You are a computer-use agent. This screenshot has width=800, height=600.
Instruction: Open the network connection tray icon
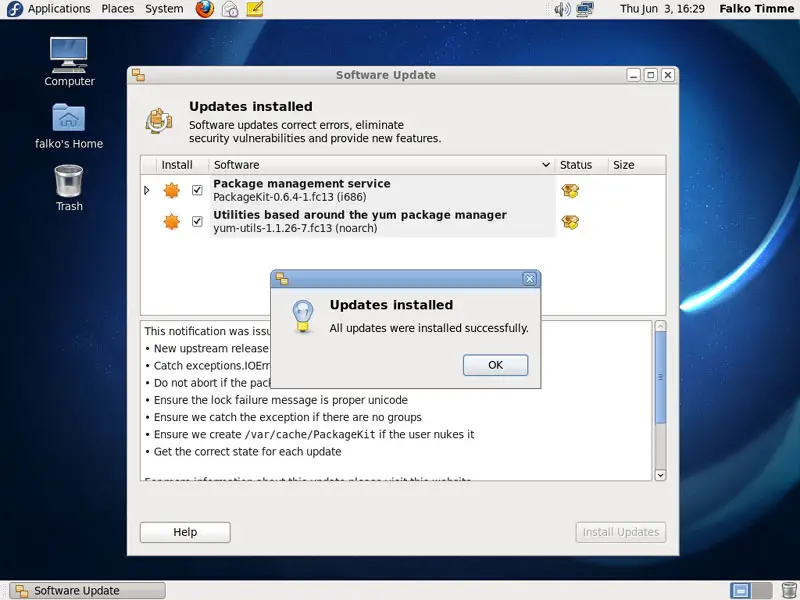tap(585, 9)
